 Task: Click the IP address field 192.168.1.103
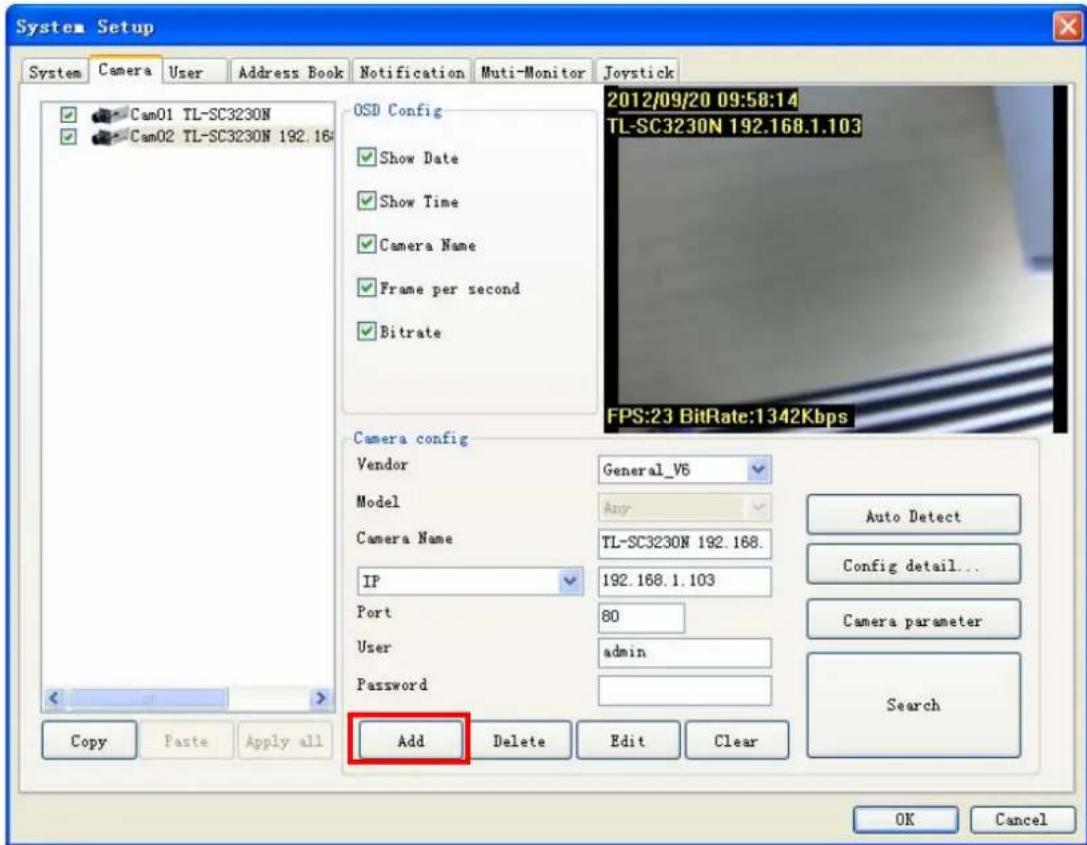[684, 581]
